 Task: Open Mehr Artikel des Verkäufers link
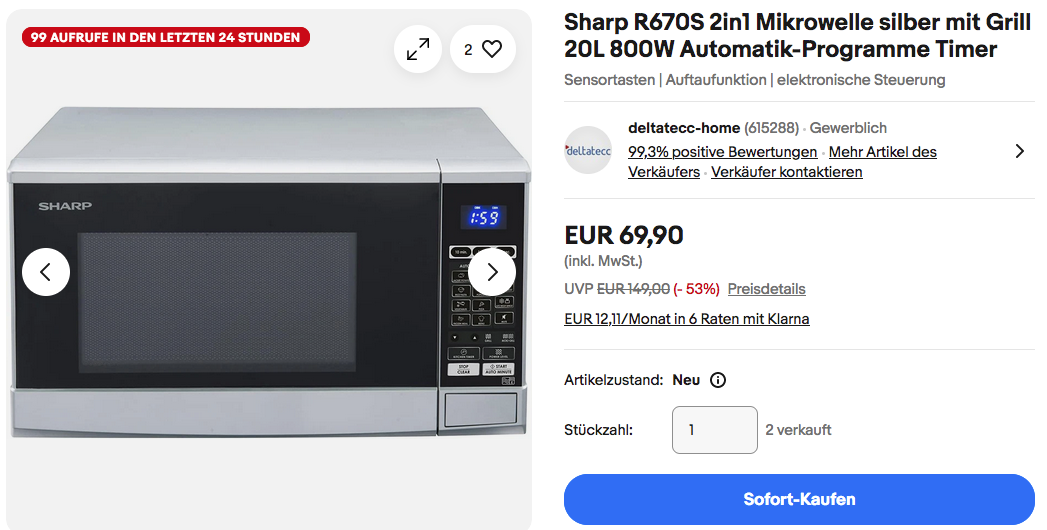pyautogui.click(x=783, y=162)
